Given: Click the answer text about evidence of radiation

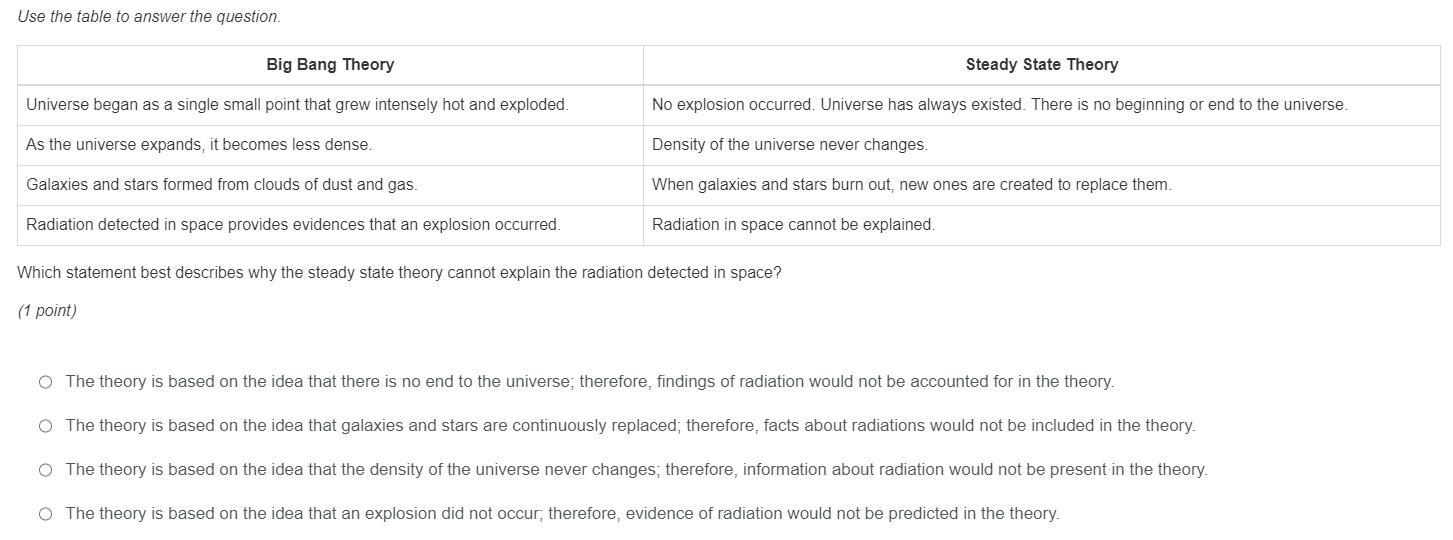Looking at the screenshot, I should tap(562, 514).
